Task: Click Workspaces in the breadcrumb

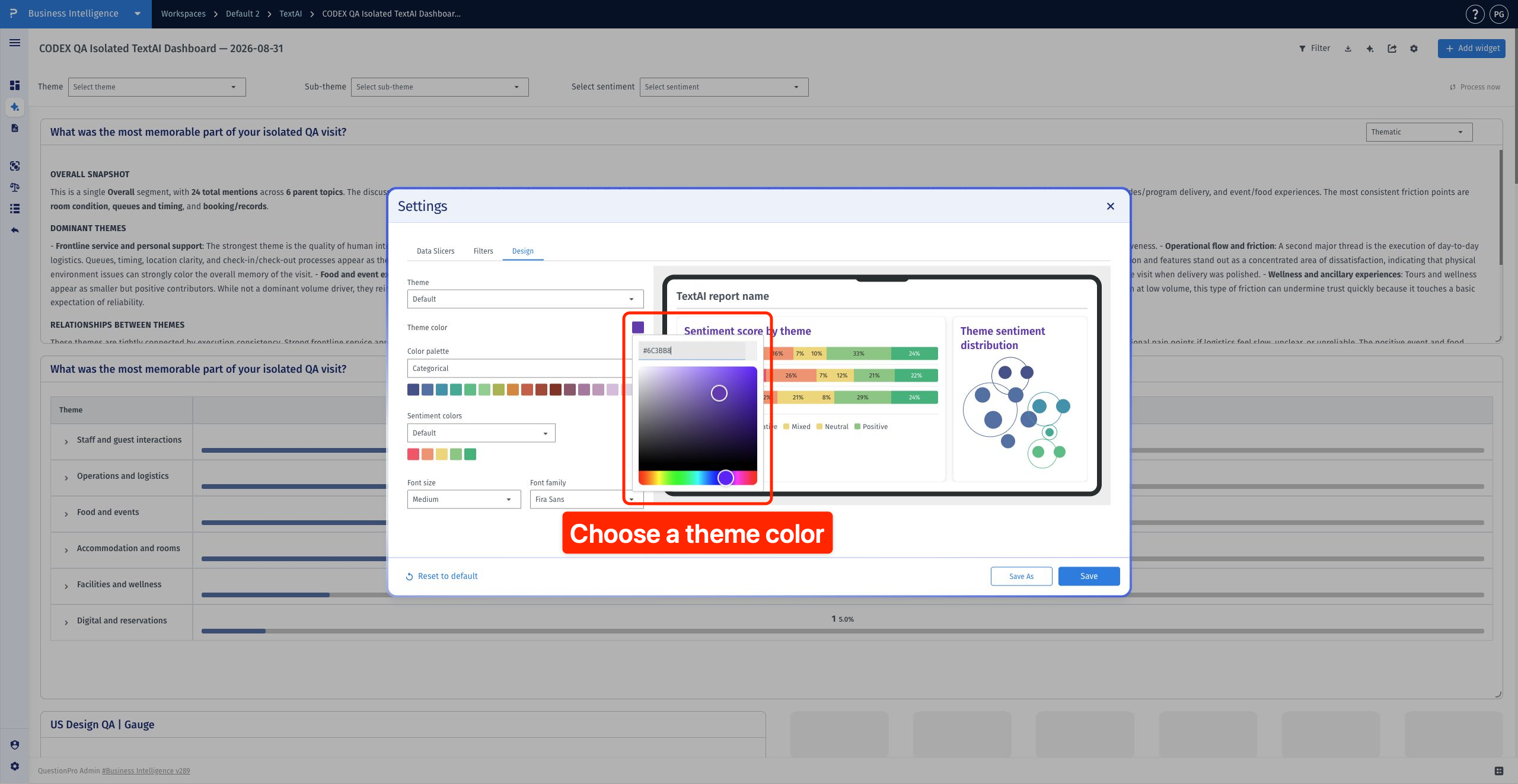Action: pos(183,14)
